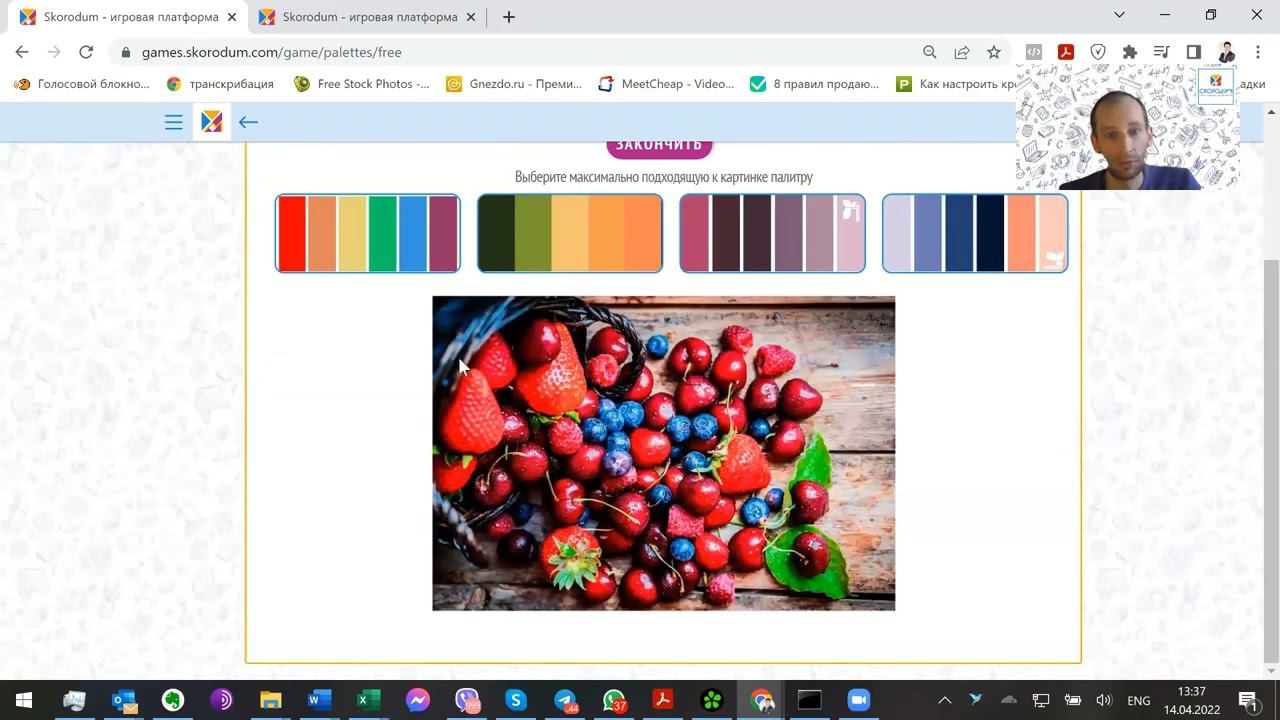Open Viber from the taskbar
The height and width of the screenshot is (720, 1280).
[x=467, y=700]
